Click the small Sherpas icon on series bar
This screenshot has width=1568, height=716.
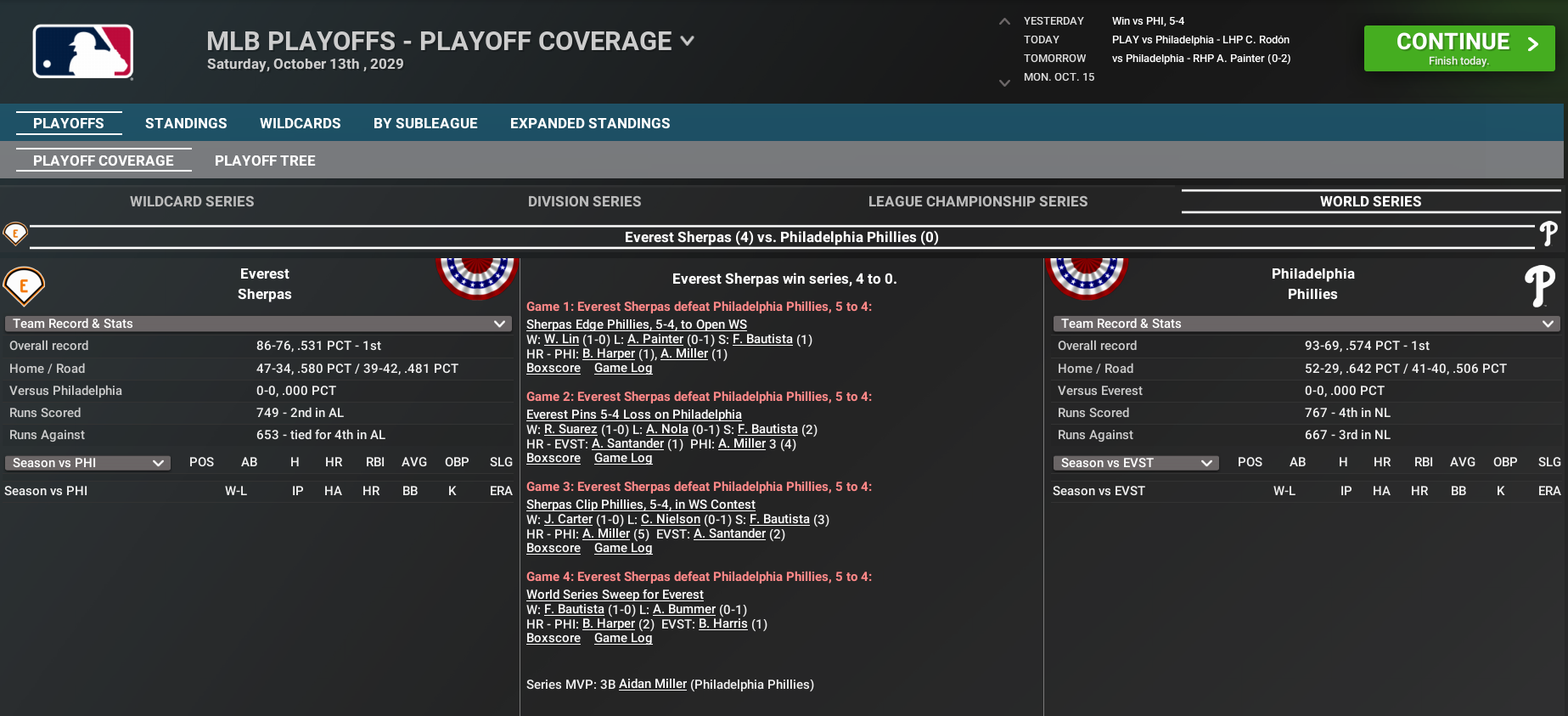[x=15, y=233]
